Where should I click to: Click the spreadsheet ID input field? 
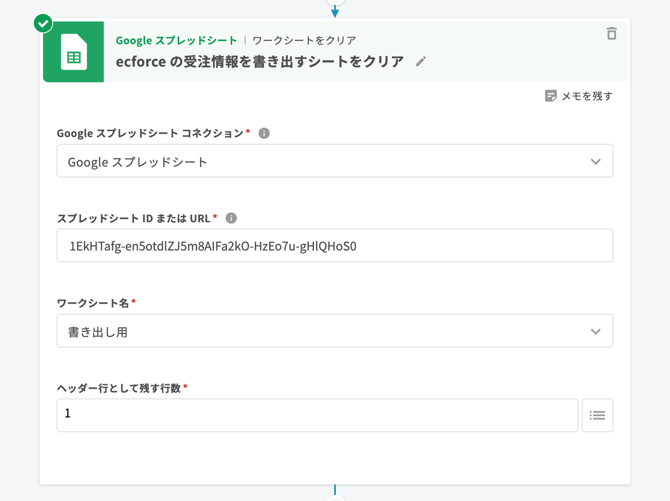click(334, 246)
